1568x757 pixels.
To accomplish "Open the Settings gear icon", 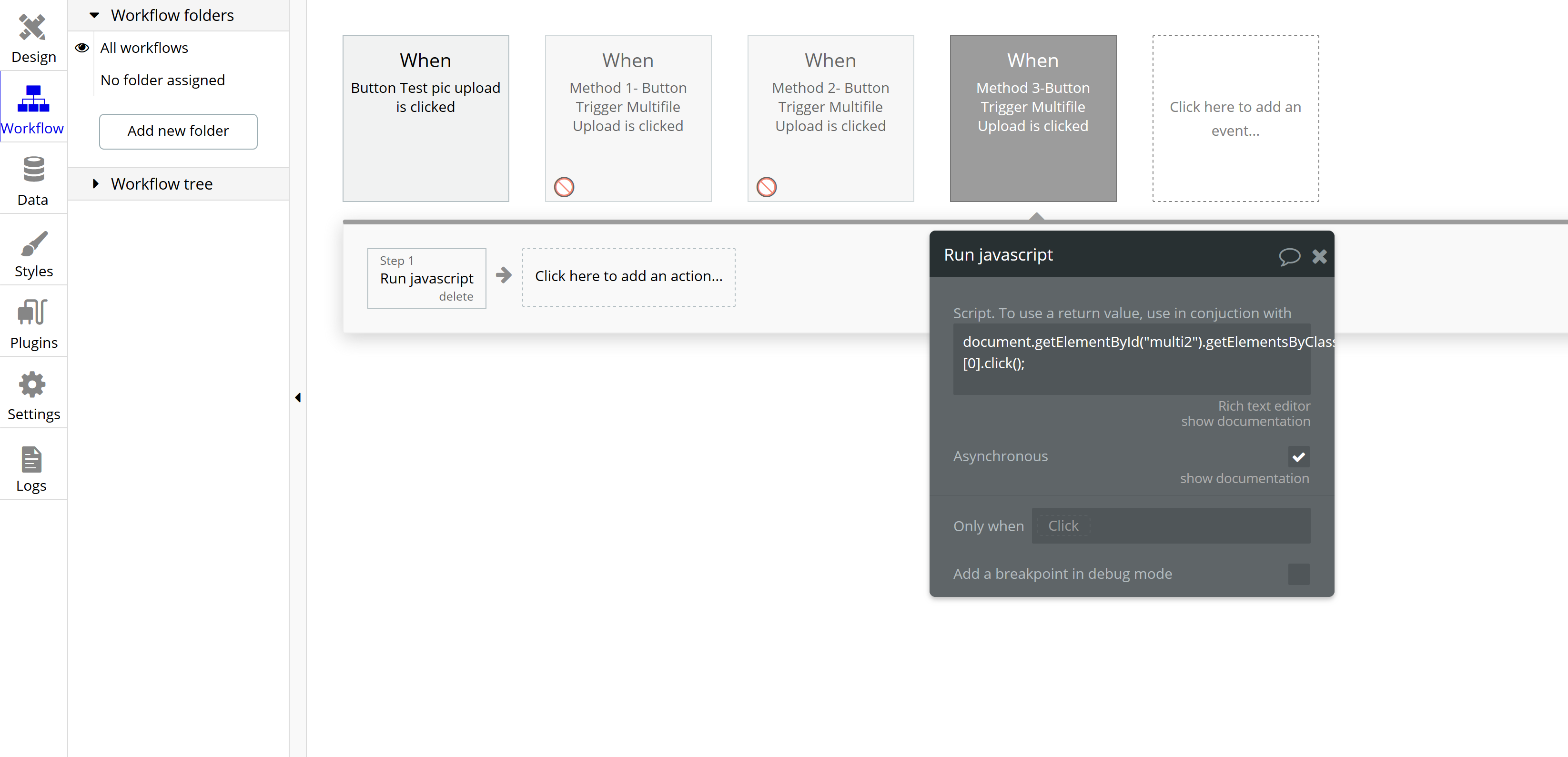I will (32, 384).
